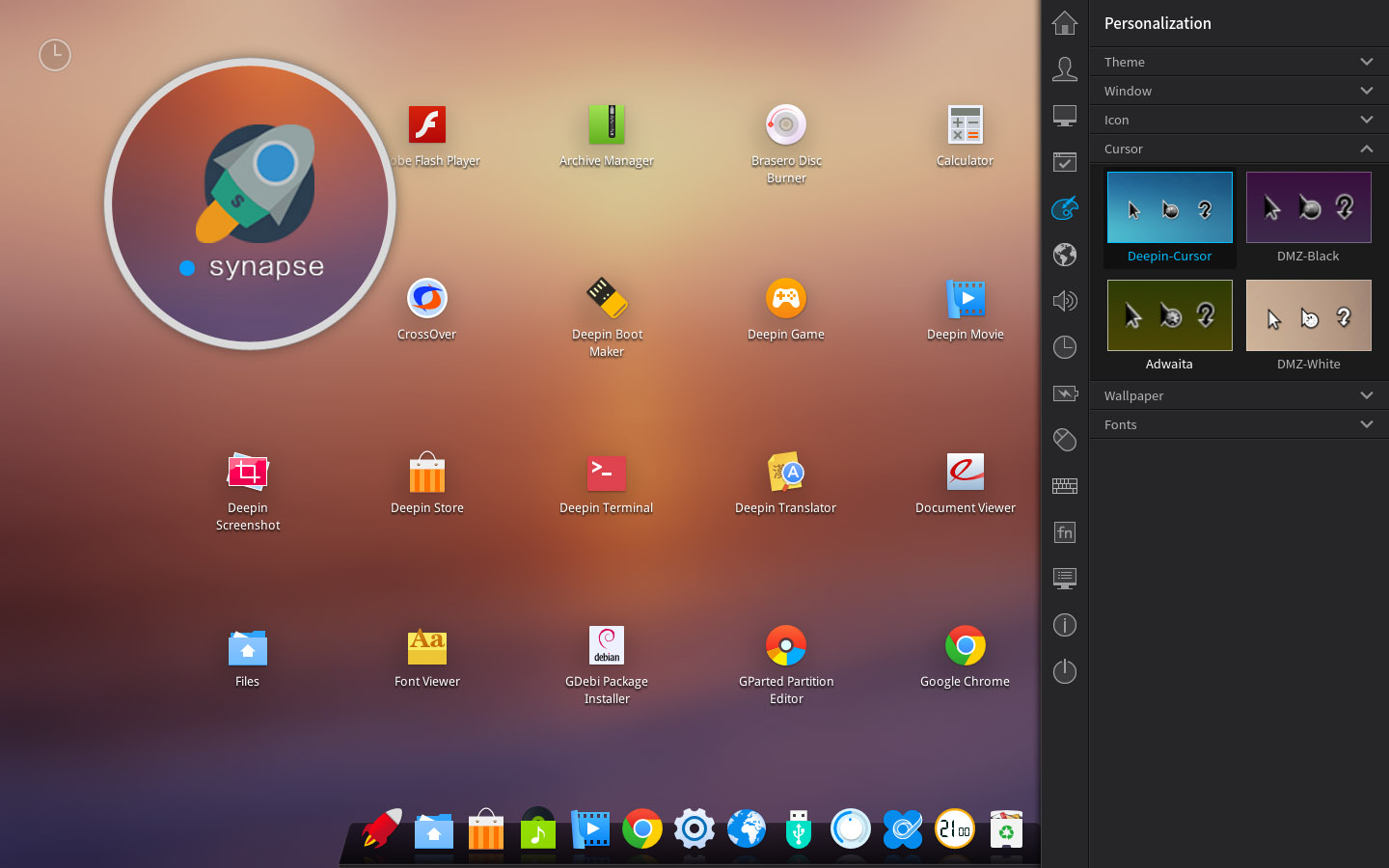1389x868 pixels.
Task: Open Google Chrome from the dock
Action: tap(642, 828)
